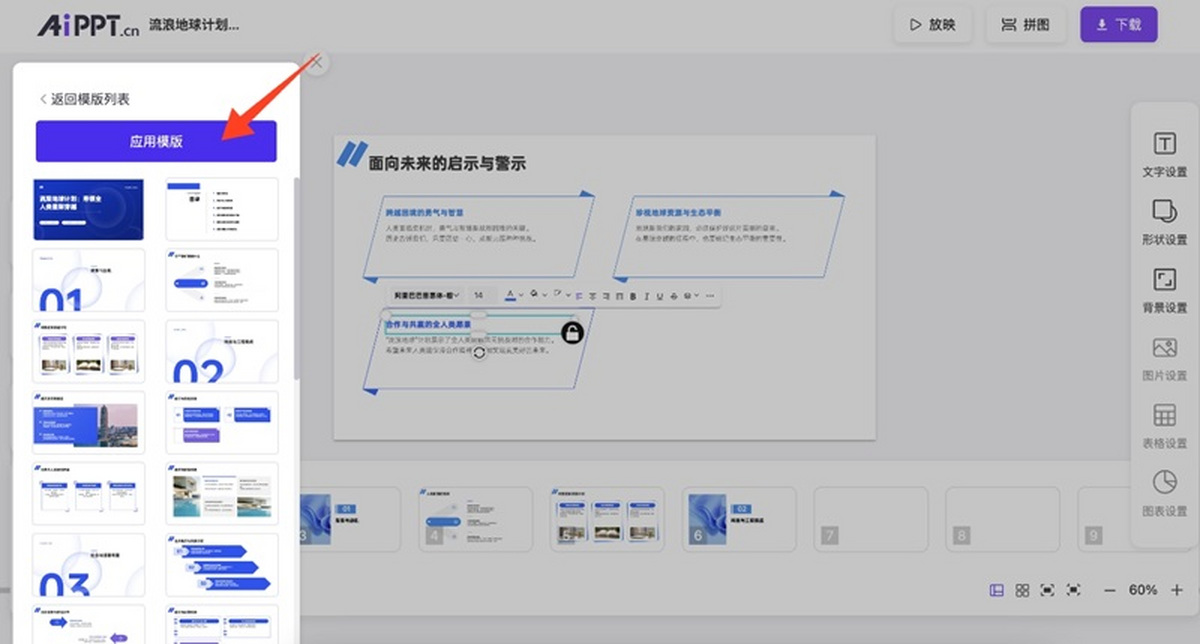Toggle bold formatting in the floating toolbar
Viewport: 1200px width, 644px height.
(632, 296)
